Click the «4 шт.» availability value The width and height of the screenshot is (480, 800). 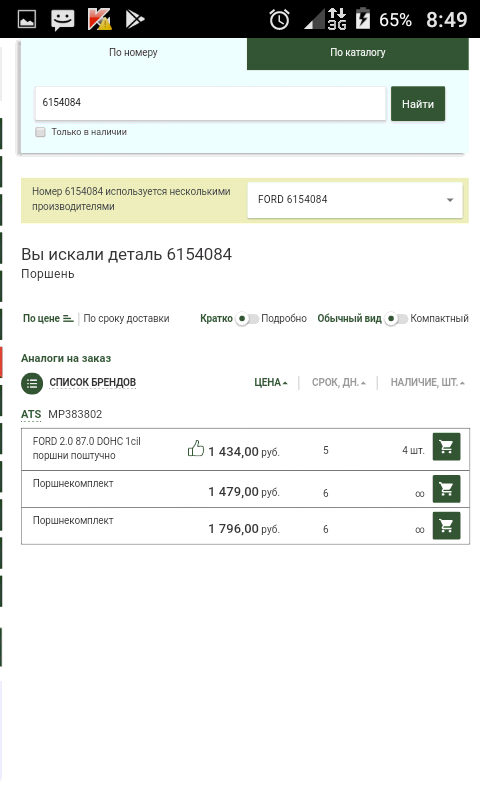coord(413,451)
